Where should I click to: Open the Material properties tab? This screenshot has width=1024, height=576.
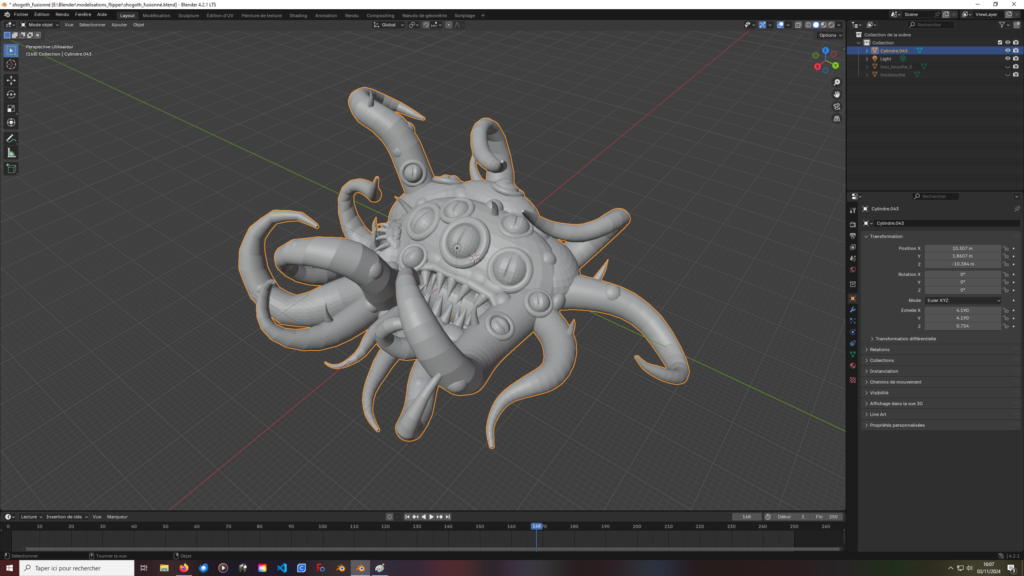[x=853, y=366]
